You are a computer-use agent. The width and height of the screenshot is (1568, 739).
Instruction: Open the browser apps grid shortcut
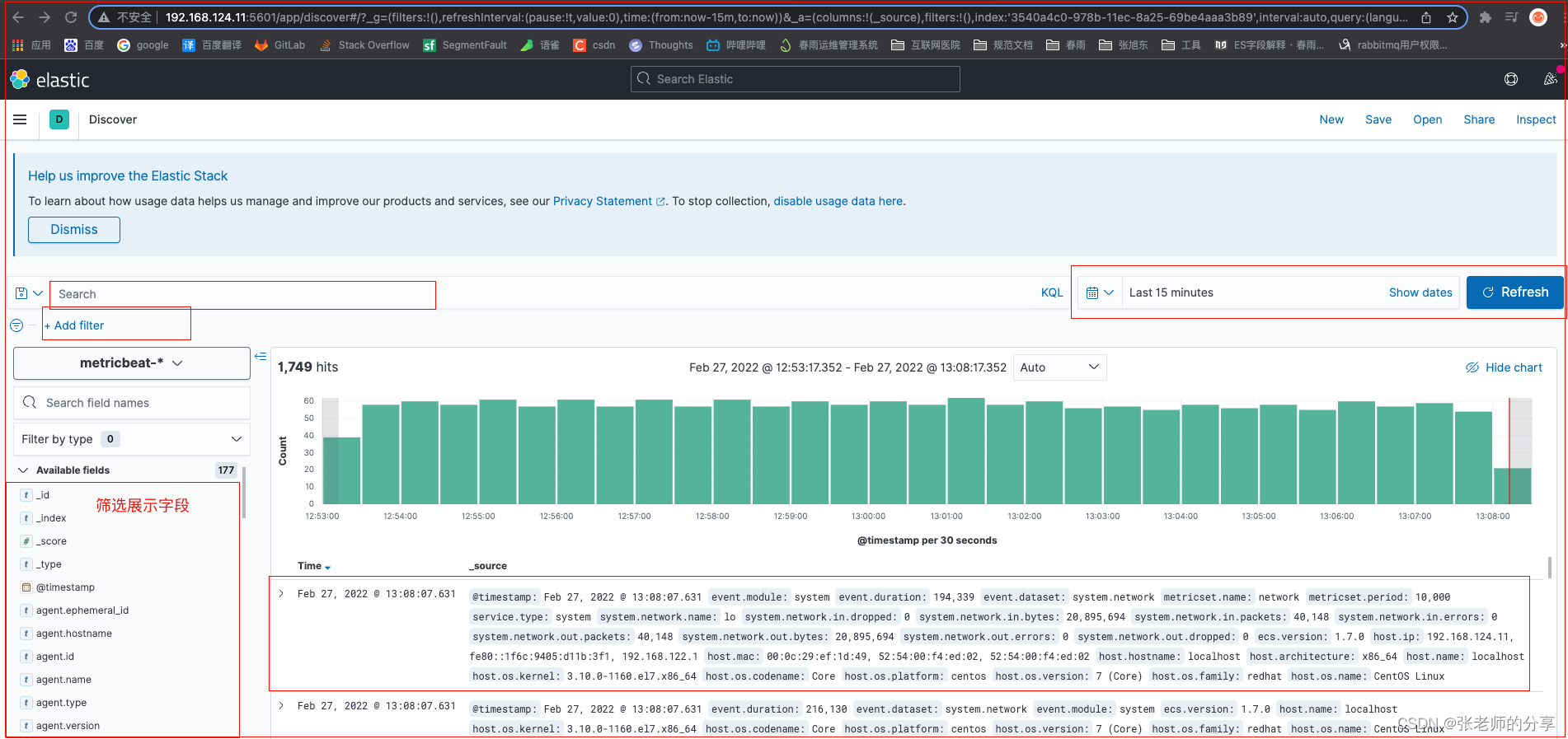(x=31, y=45)
